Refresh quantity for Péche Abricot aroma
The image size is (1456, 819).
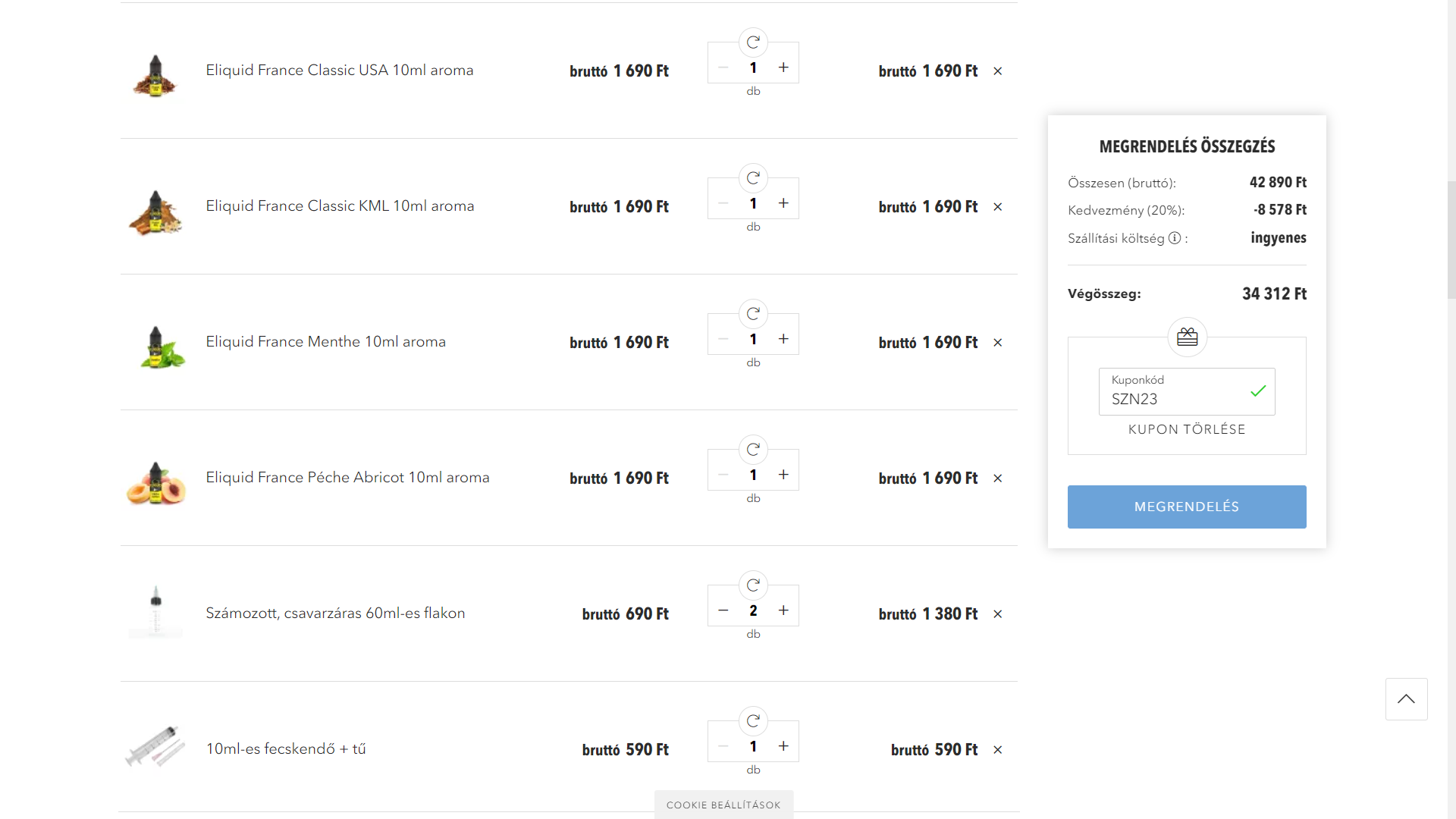click(753, 450)
